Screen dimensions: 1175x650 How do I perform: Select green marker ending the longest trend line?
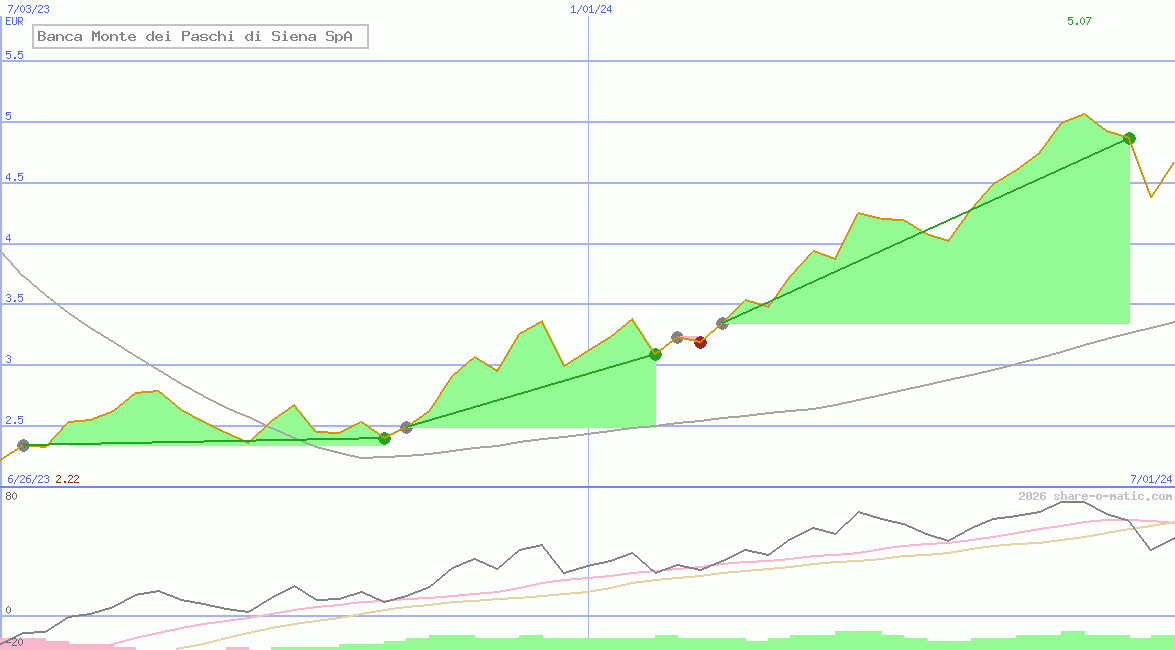[x=1130, y=138]
